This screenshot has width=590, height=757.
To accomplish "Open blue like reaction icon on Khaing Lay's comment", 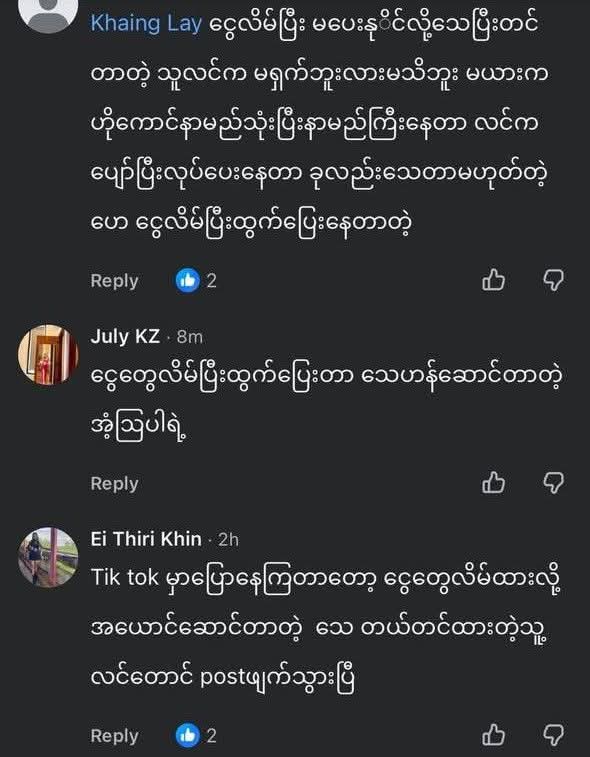I will pos(187,280).
